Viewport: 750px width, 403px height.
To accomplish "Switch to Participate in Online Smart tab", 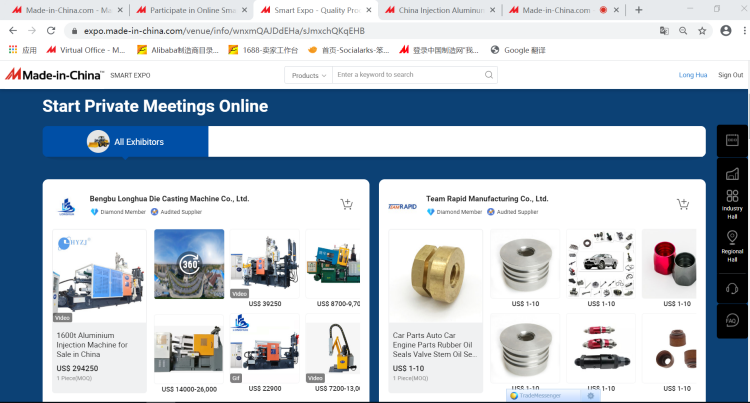I will point(191,10).
